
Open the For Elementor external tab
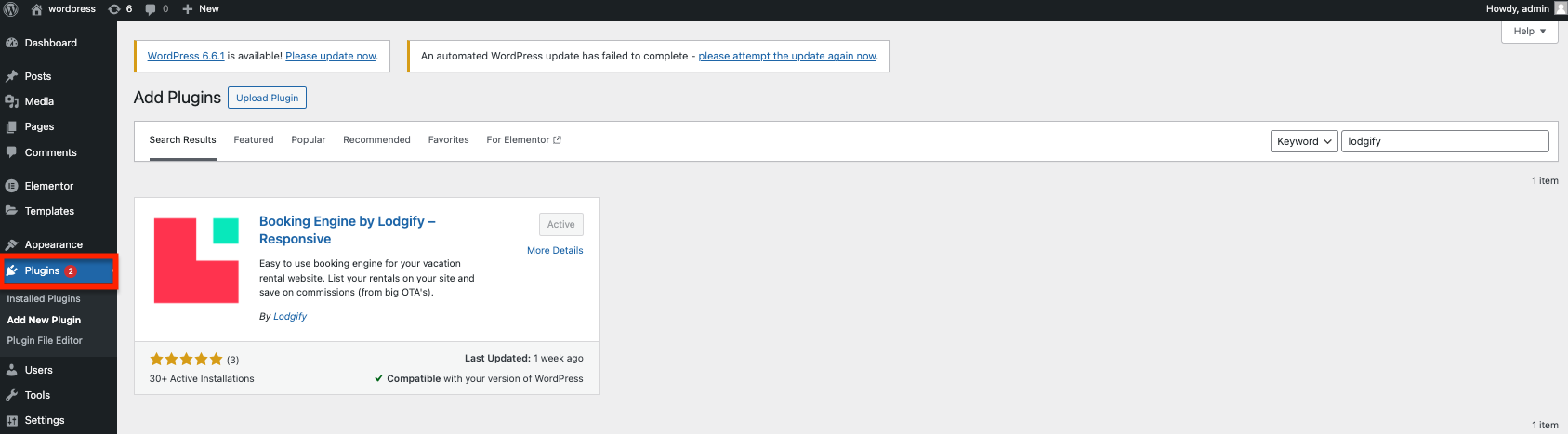coord(523,140)
